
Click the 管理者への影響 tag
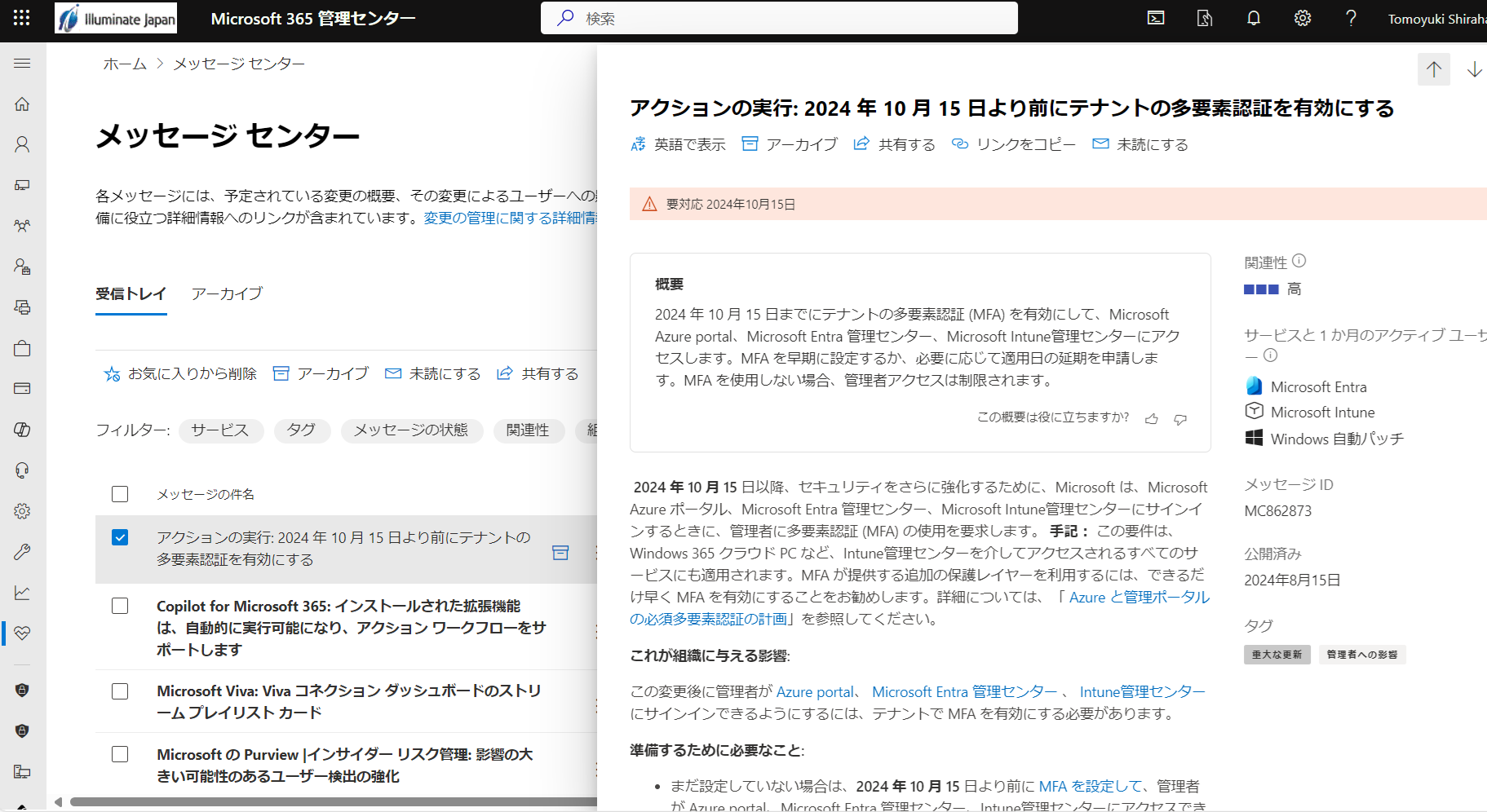(x=1362, y=655)
